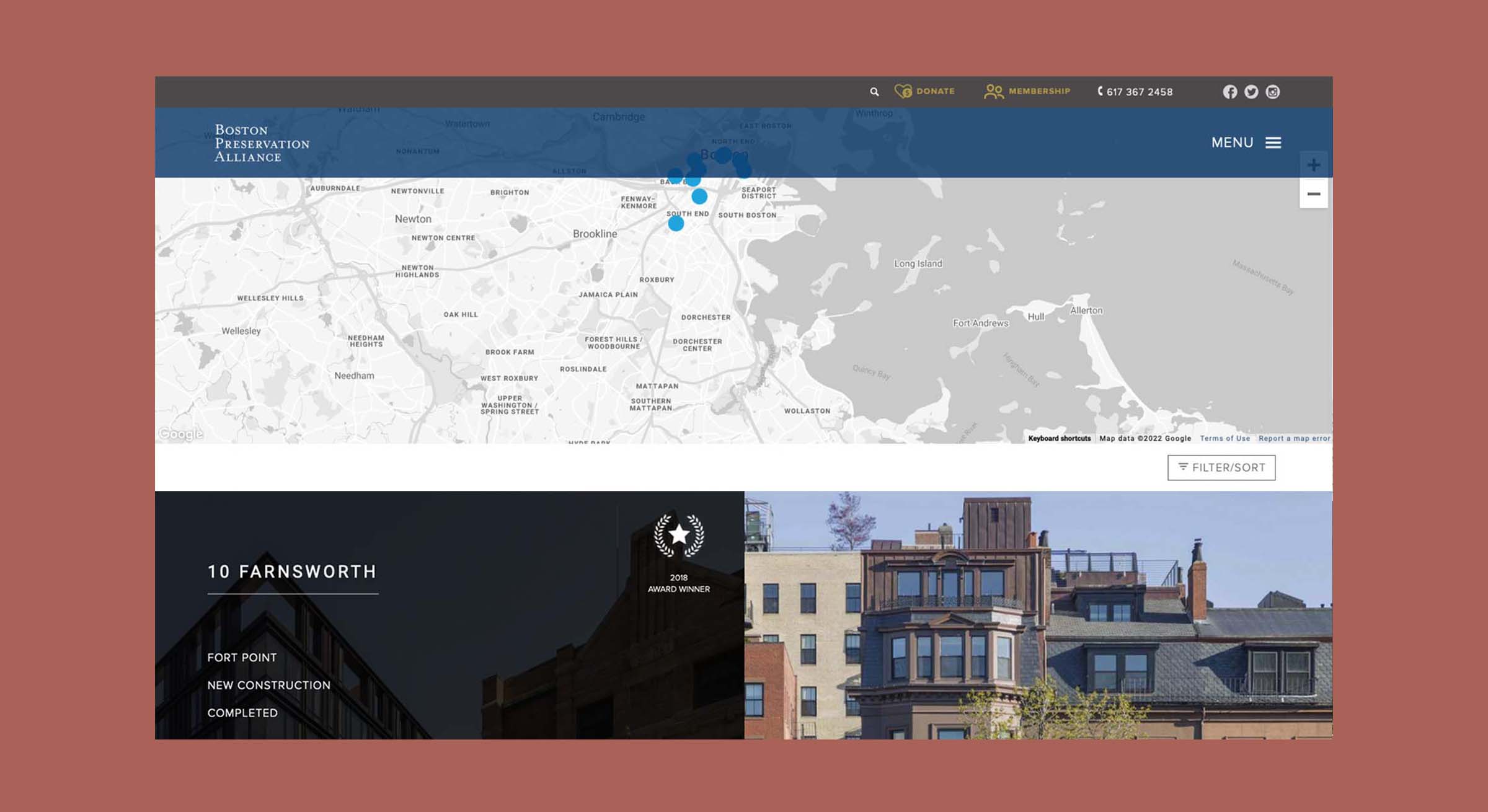Click the Brookline map label

[x=595, y=234]
